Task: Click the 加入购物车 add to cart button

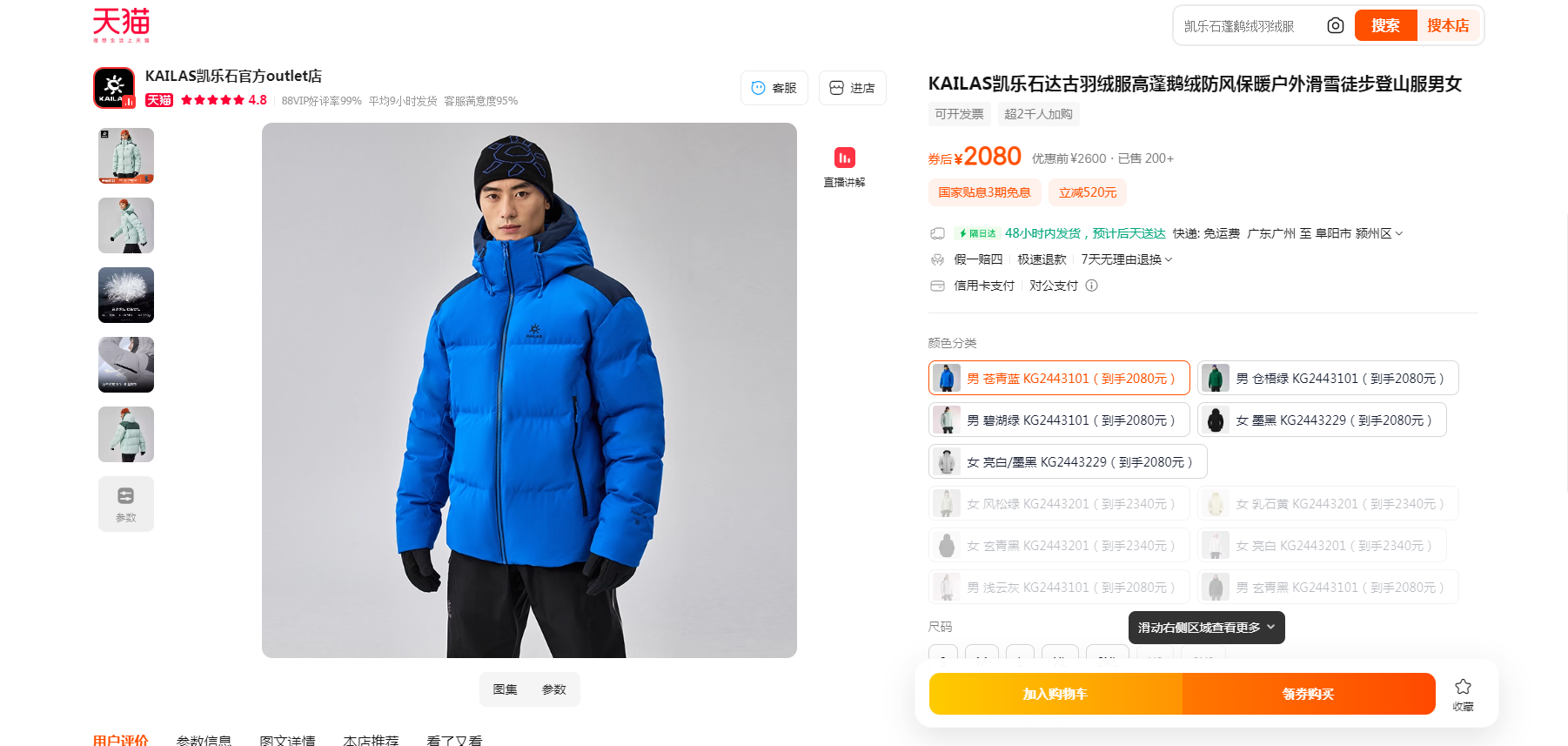Action: click(x=1055, y=694)
